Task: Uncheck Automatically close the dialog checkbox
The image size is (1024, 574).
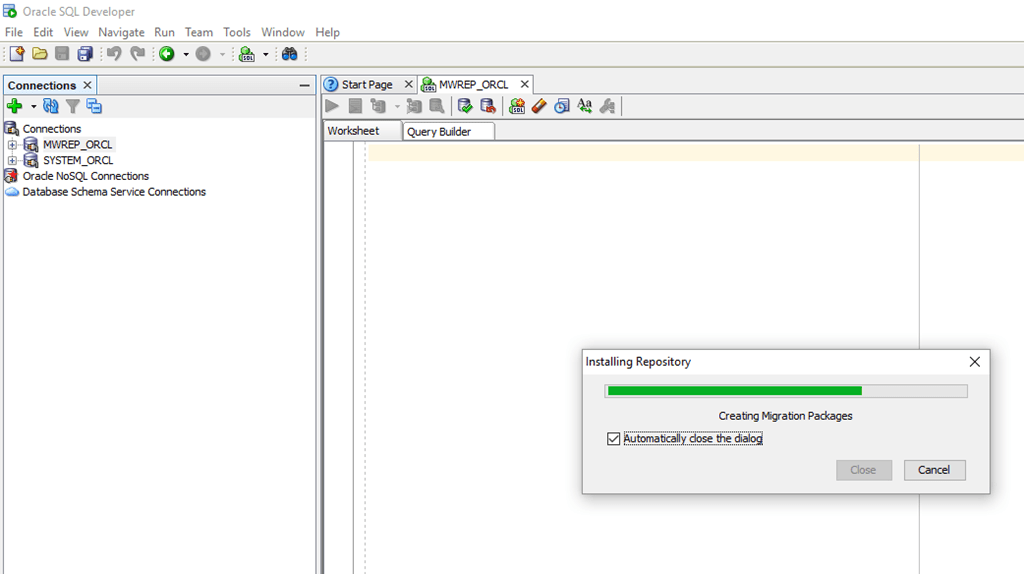Action: [613, 439]
